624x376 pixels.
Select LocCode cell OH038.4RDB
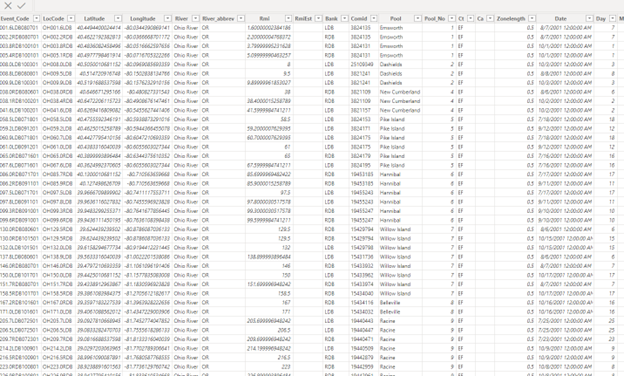point(58,101)
